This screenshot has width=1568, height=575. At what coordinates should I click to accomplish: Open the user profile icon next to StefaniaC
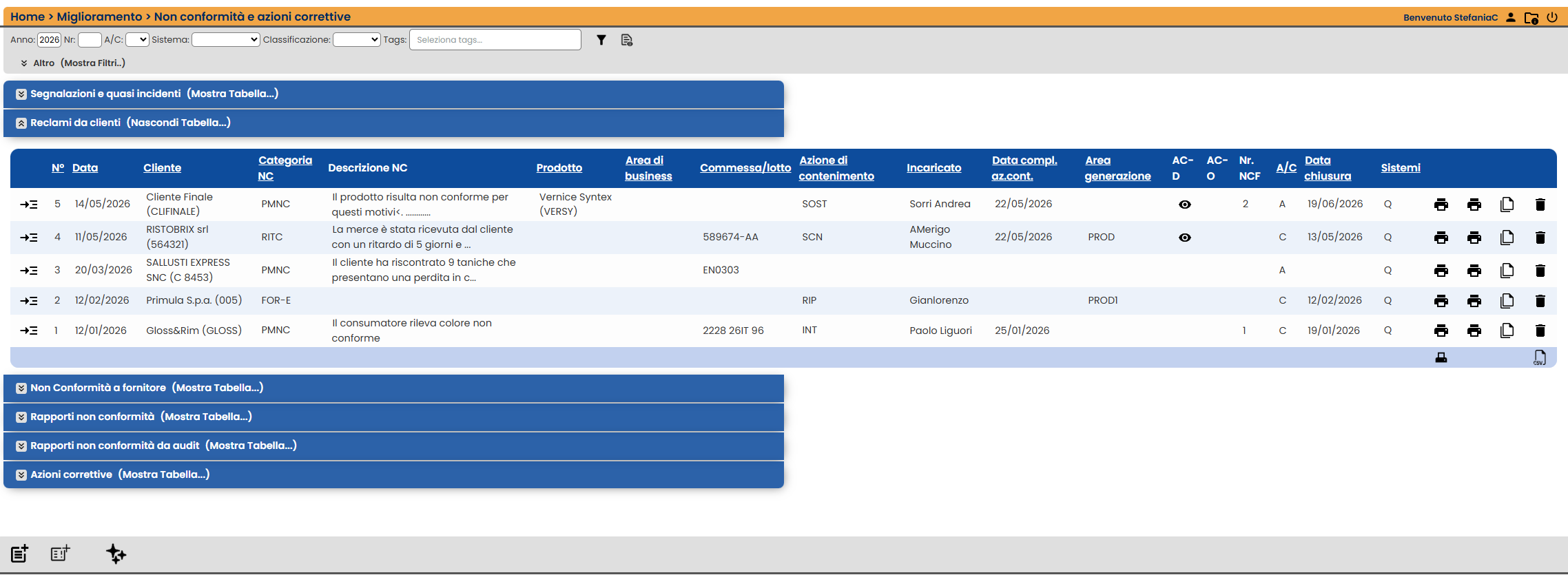(x=1511, y=17)
